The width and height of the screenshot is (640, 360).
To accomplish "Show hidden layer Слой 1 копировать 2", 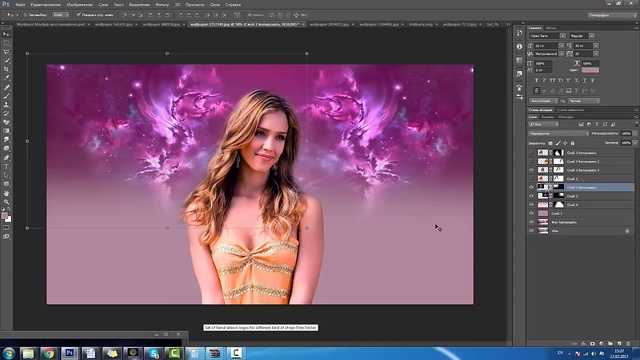I will tap(531, 161).
